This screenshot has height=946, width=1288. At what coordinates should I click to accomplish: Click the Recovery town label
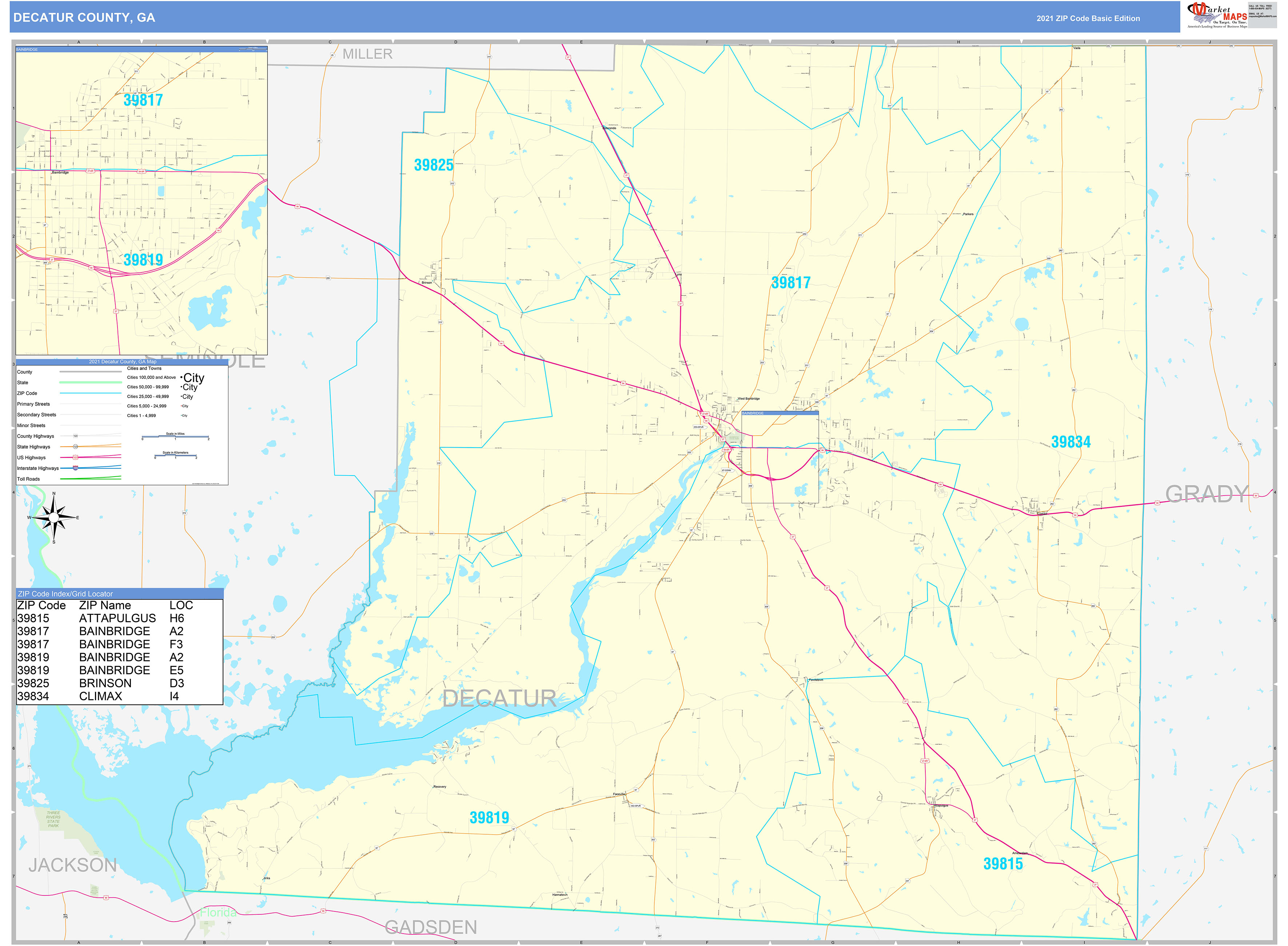440,787
